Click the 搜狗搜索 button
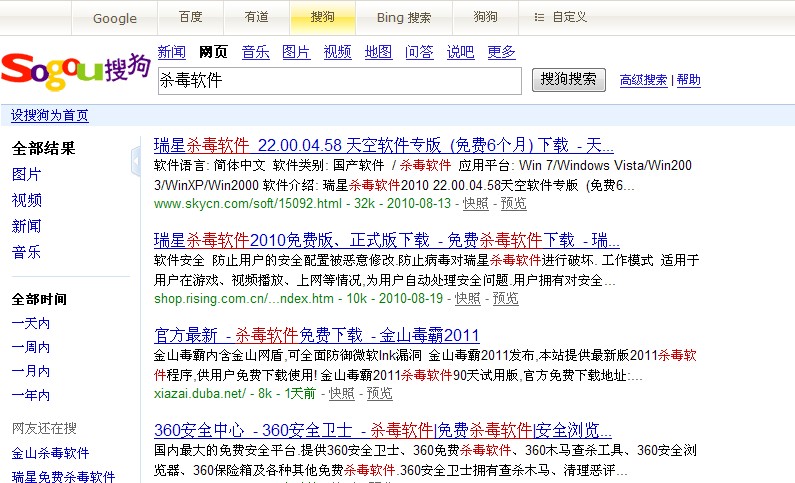The image size is (795, 483). [568, 80]
